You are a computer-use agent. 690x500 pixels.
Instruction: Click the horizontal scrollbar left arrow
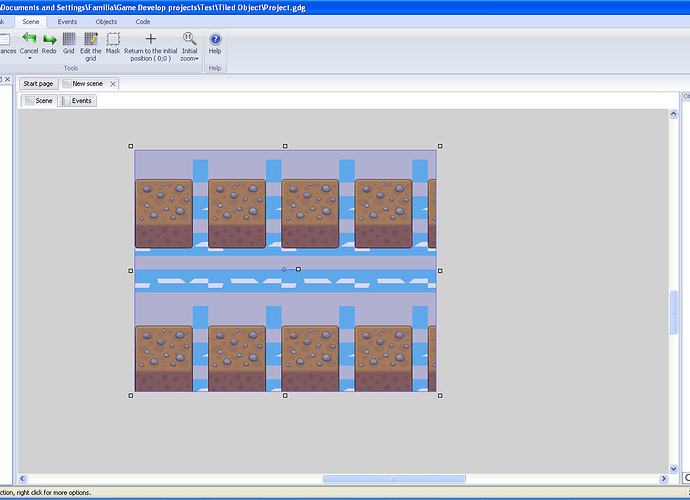point(23,478)
